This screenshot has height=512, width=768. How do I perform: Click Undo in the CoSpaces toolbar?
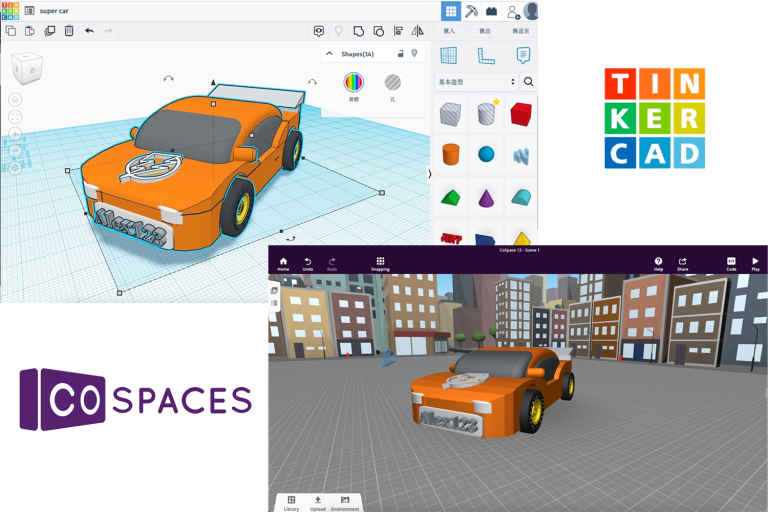(308, 264)
